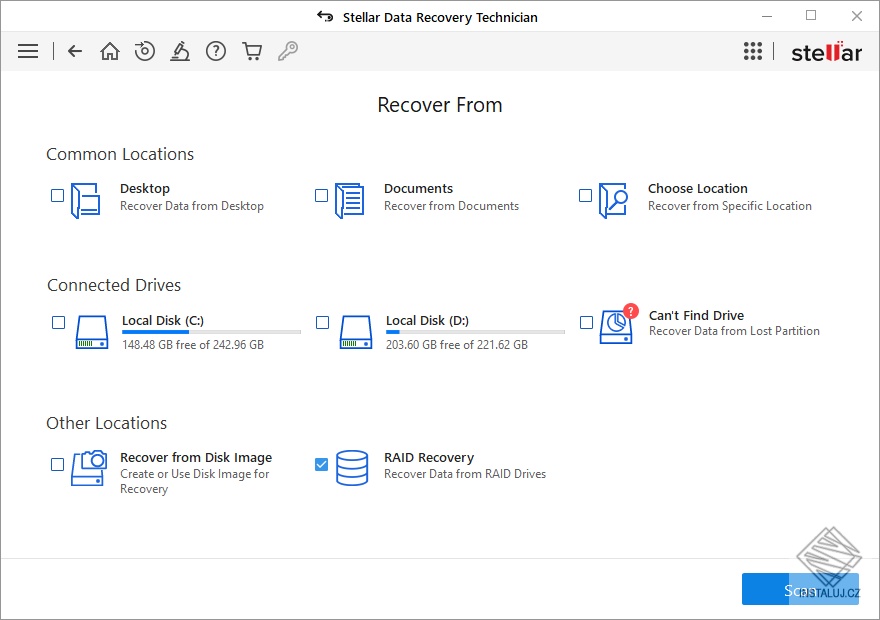
Task: Select the Recover from Disk Image label
Action: click(196, 457)
